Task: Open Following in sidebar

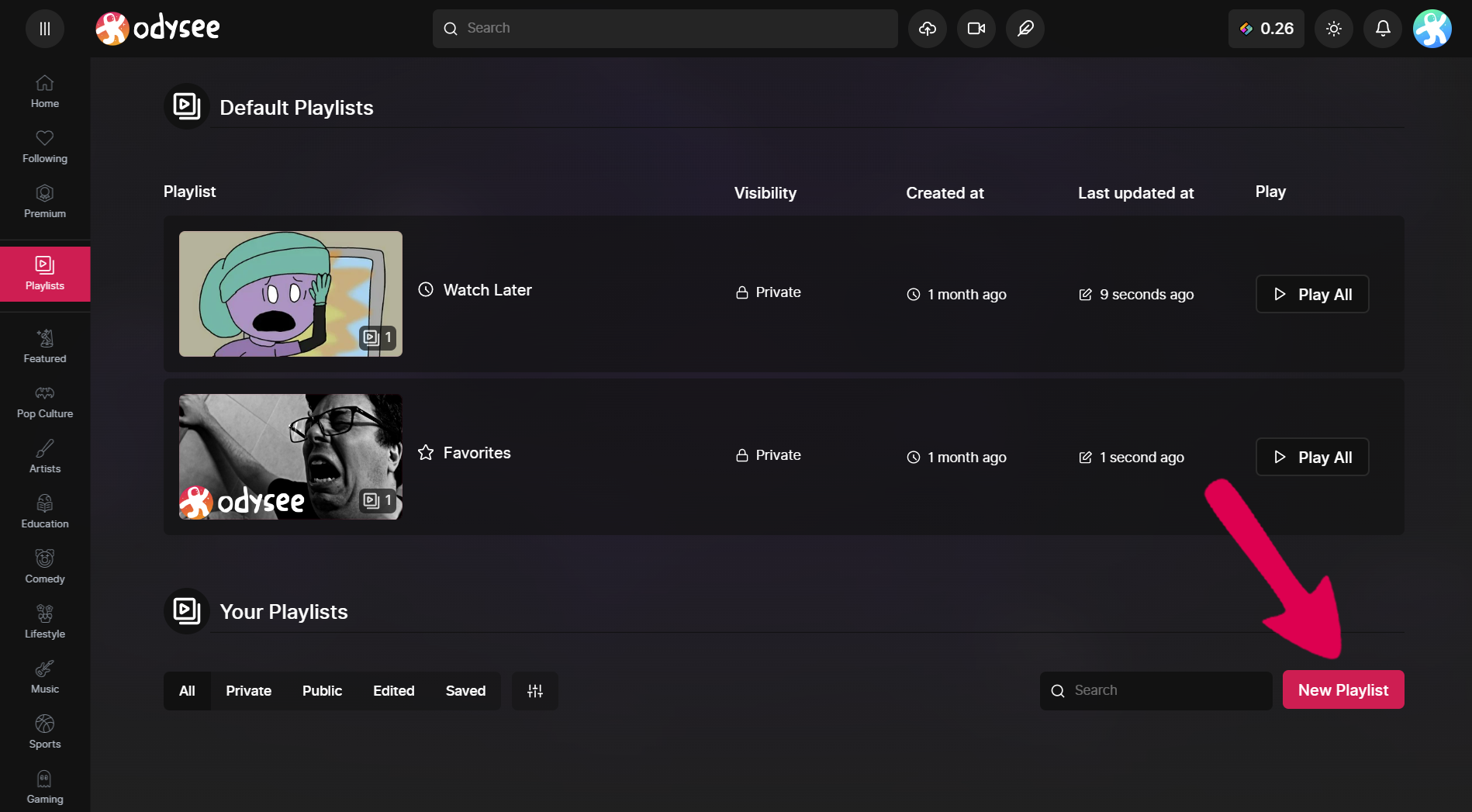Action: [x=45, y=147]
